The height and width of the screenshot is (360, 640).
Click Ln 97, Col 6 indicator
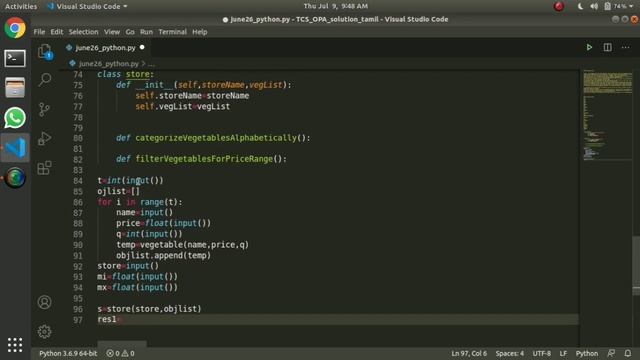[x=469, y=353]
